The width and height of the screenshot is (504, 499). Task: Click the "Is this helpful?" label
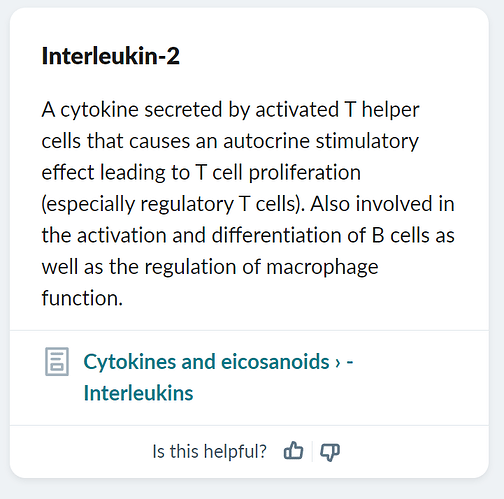(x=209, y=451)
